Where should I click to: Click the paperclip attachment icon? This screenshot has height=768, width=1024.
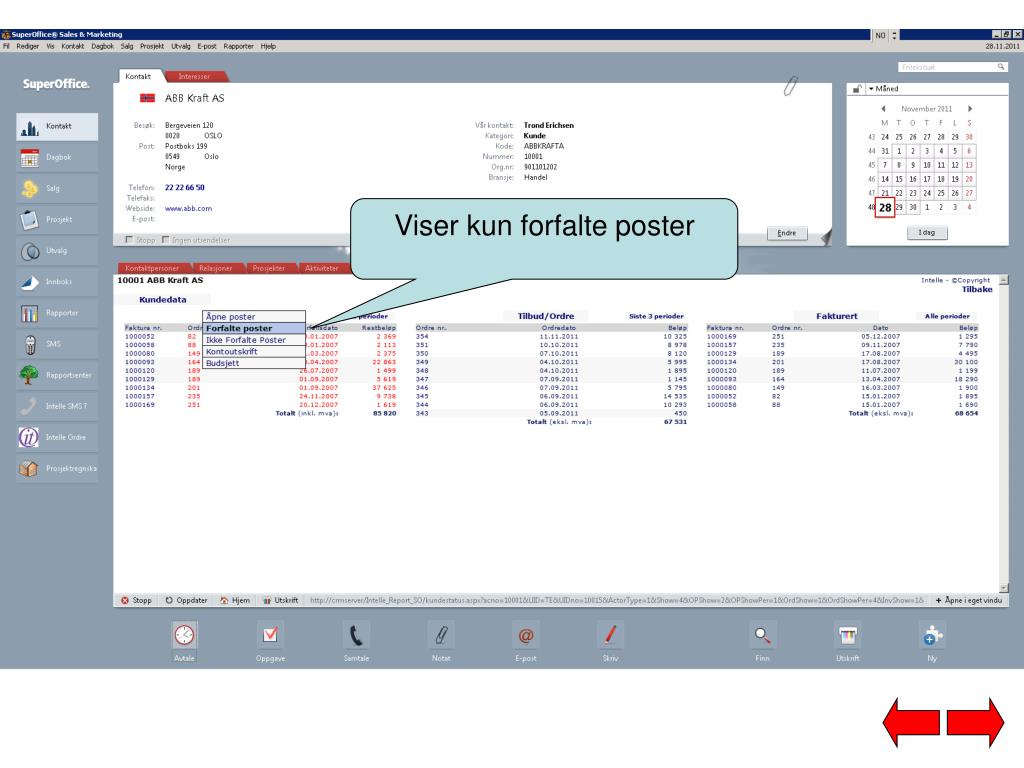click(791, 86)
